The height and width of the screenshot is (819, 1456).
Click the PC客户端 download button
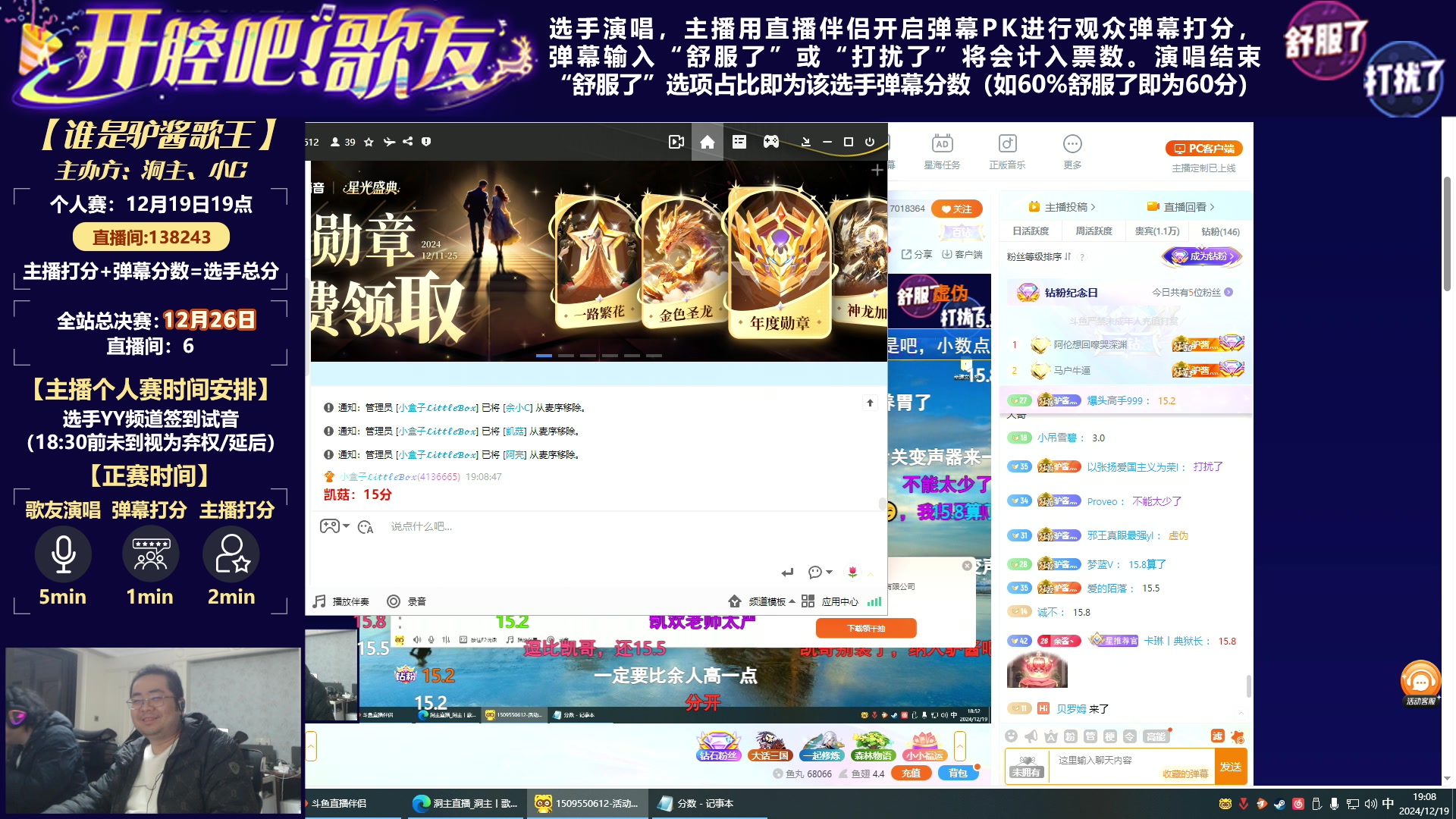pos(1203,149)
